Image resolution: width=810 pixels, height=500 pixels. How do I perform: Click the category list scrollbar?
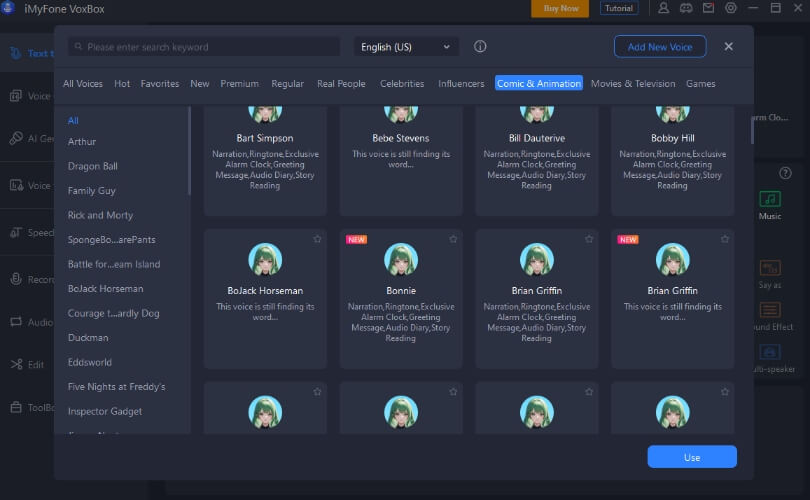[189, 151]
